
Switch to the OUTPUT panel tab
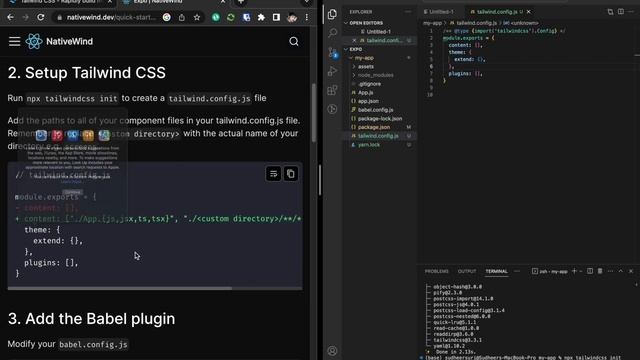pyautogui.click(x=467, y=271)
